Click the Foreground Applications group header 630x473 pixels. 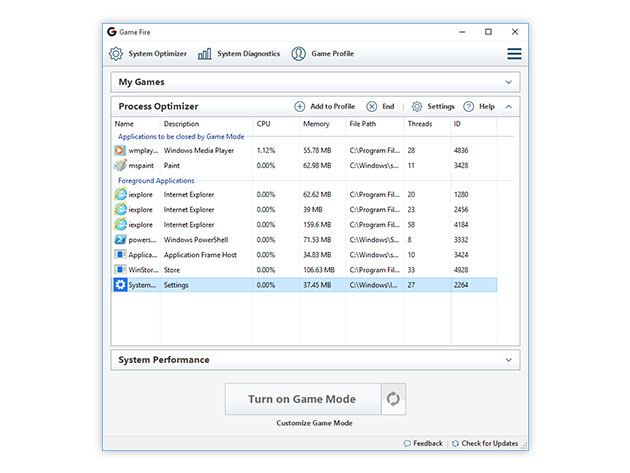(x=156, y=181)
